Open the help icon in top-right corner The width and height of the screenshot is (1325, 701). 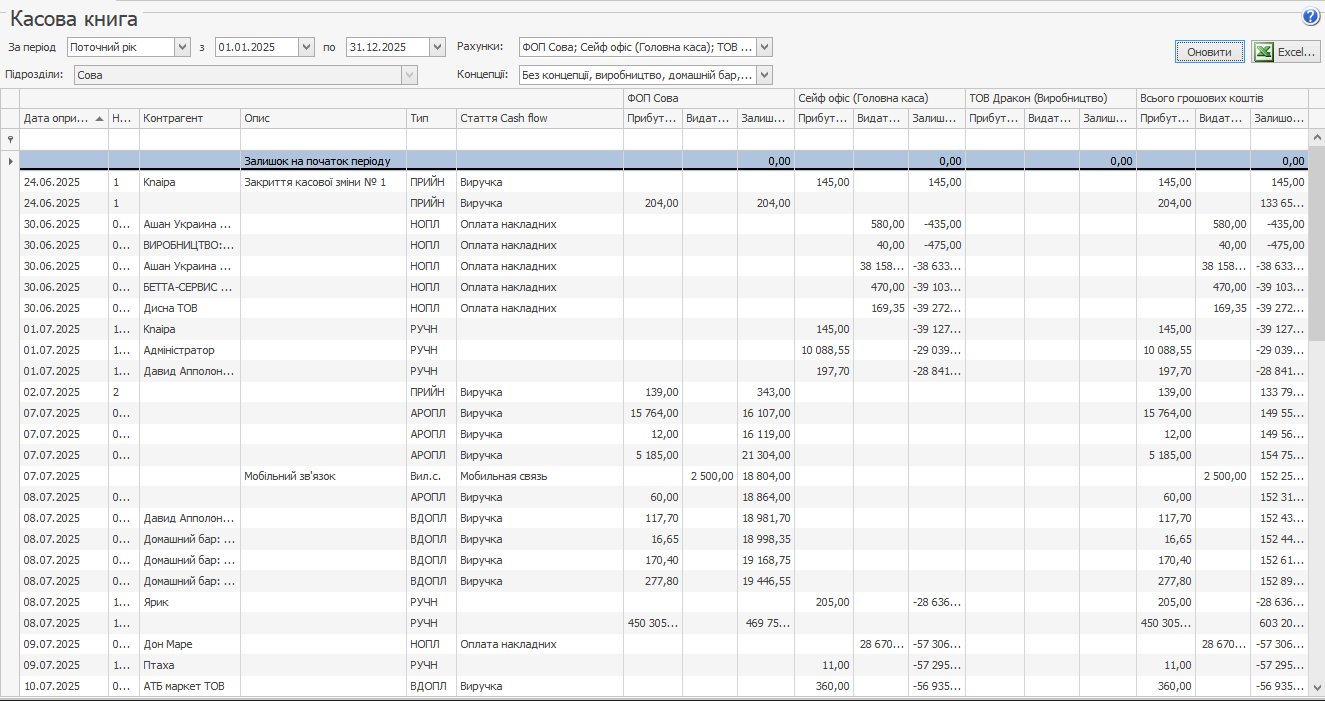pyautogui.click(x=1310, y=17)
